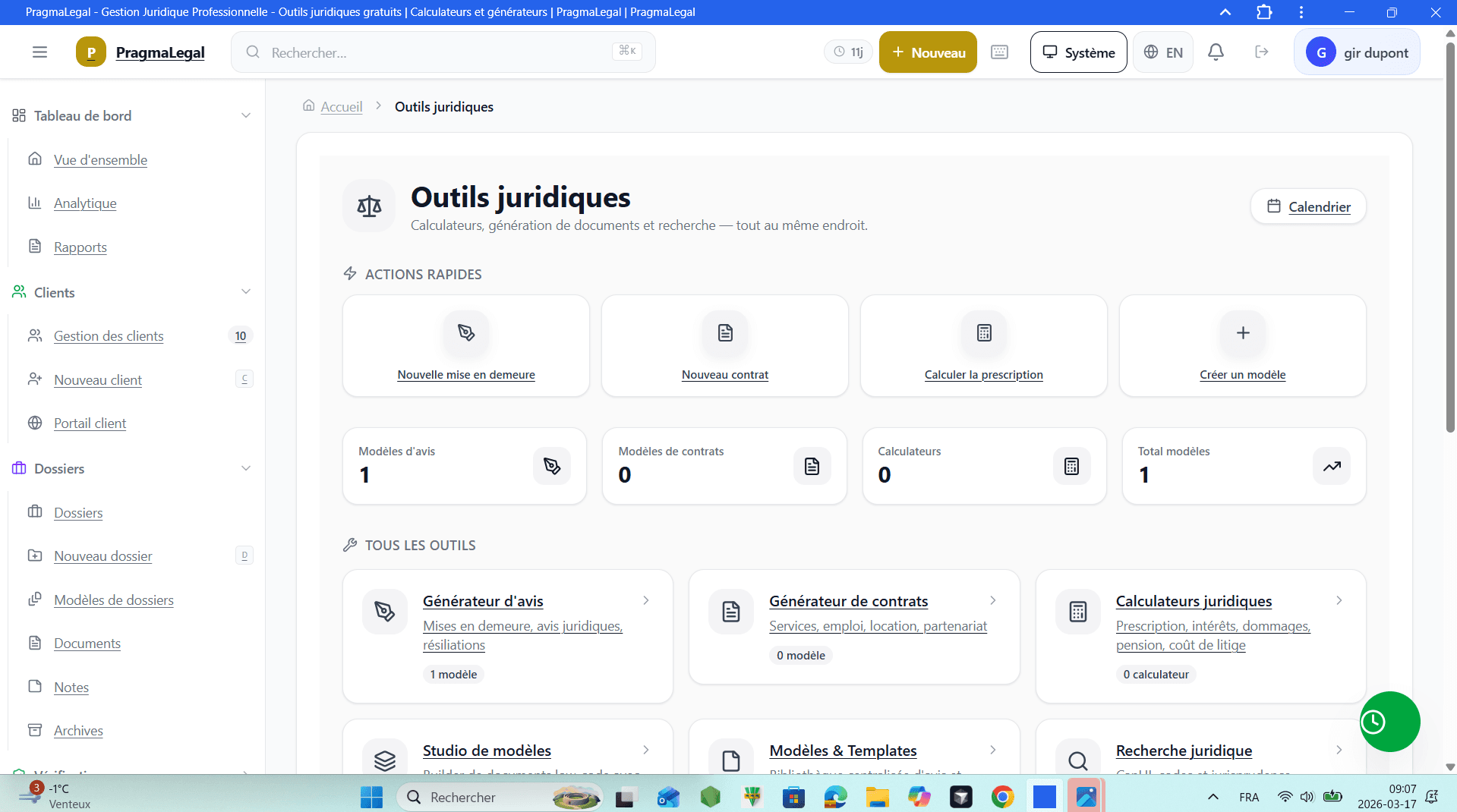The image size is (1457, 812).
Task: Click the document icon in Modèles de contrats stat
Action: pyautogui.click(x=812, y=466)
